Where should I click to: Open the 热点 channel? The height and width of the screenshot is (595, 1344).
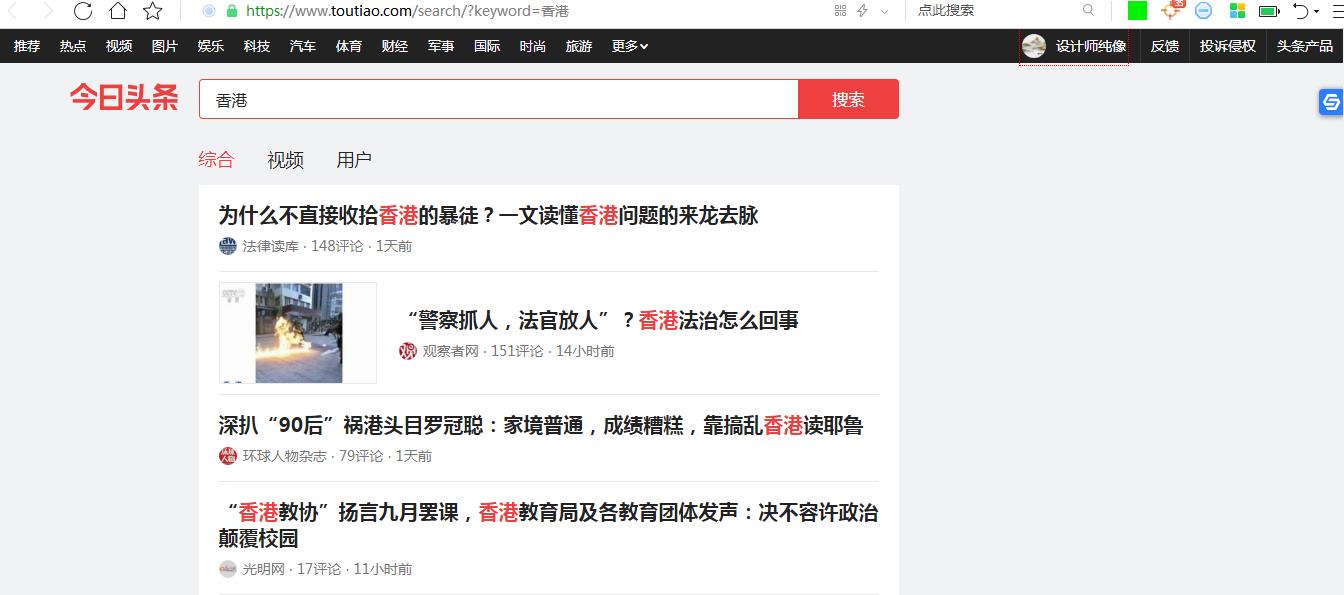(73, 46)
